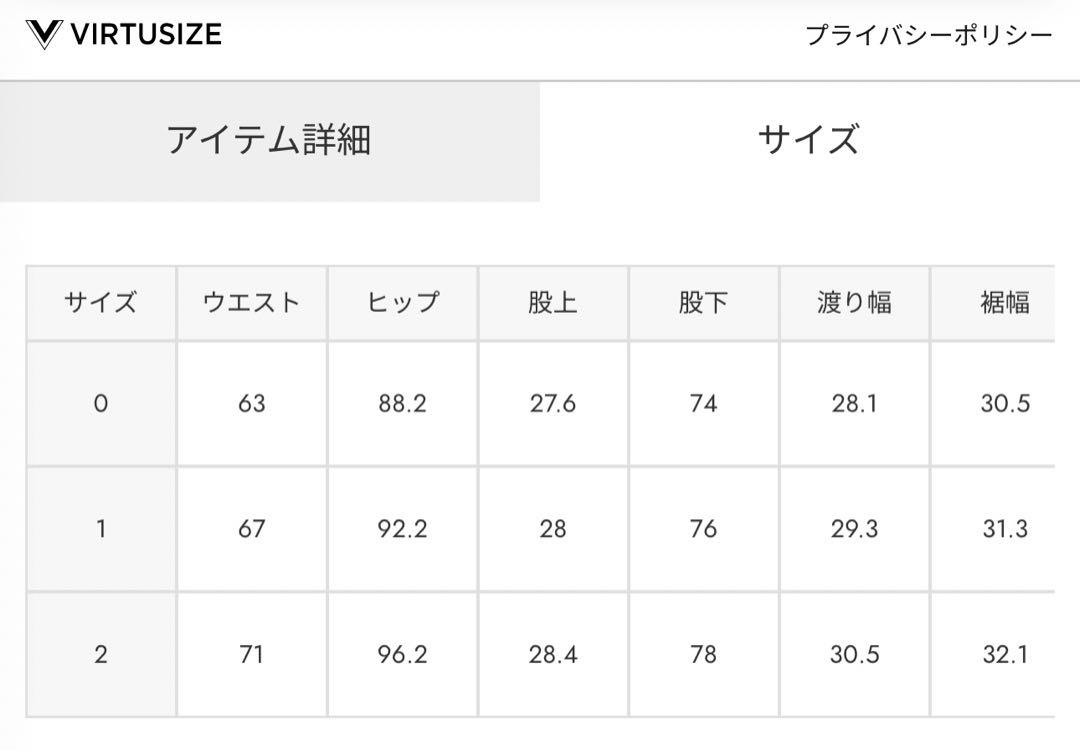
Task: Click the VIRTUSIZE brand name text
Action: (146, 34)
